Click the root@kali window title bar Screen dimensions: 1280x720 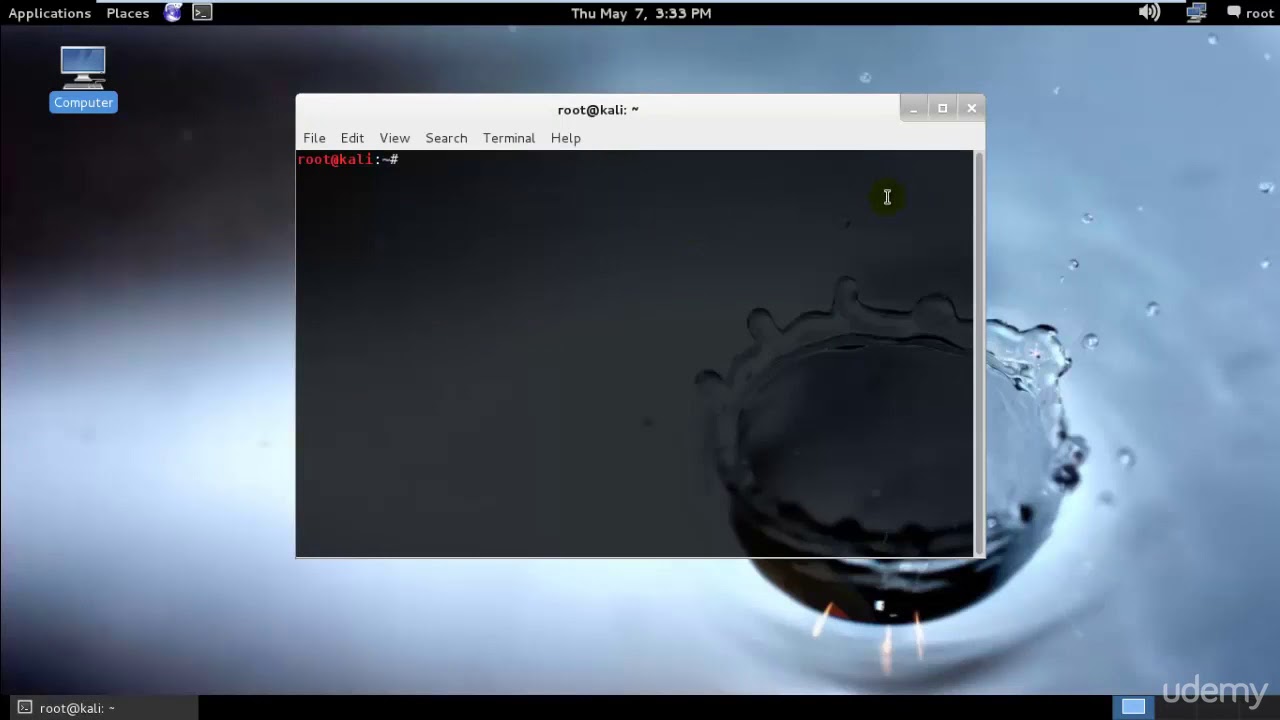598,109
